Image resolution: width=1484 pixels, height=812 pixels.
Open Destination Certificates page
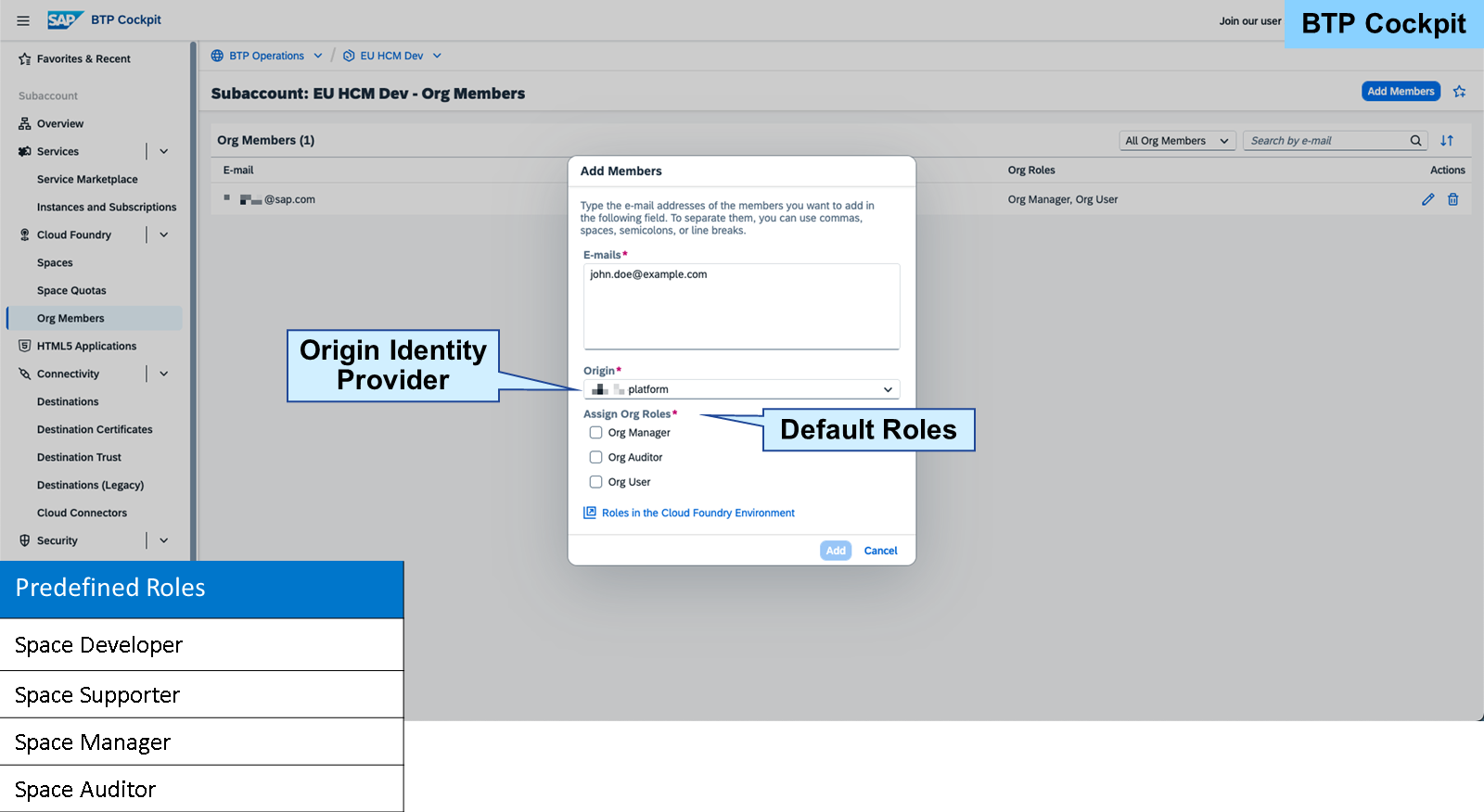95,429
